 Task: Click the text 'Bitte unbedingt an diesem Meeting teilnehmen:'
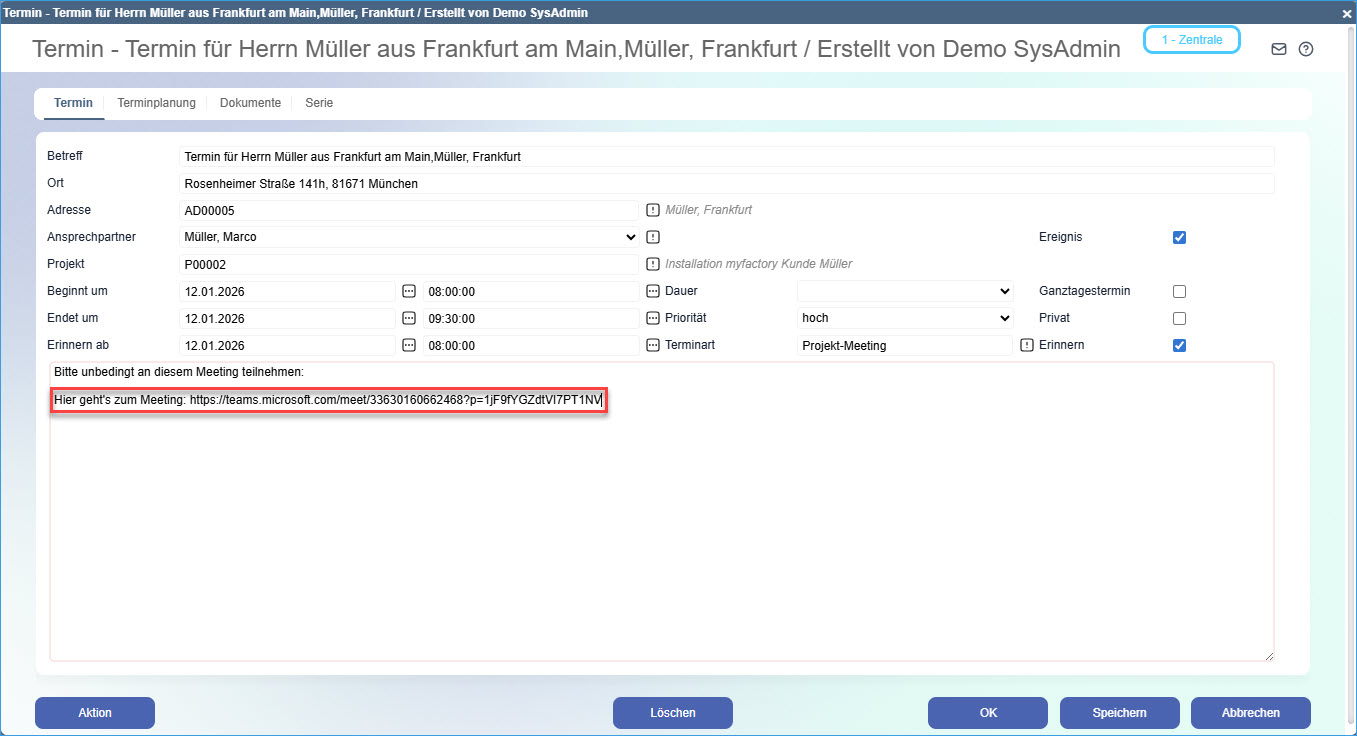click(178, 372)
